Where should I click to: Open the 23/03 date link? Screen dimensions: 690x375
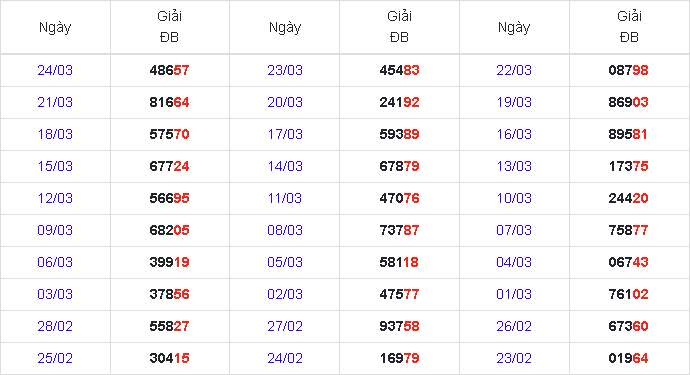pos(285,70)
